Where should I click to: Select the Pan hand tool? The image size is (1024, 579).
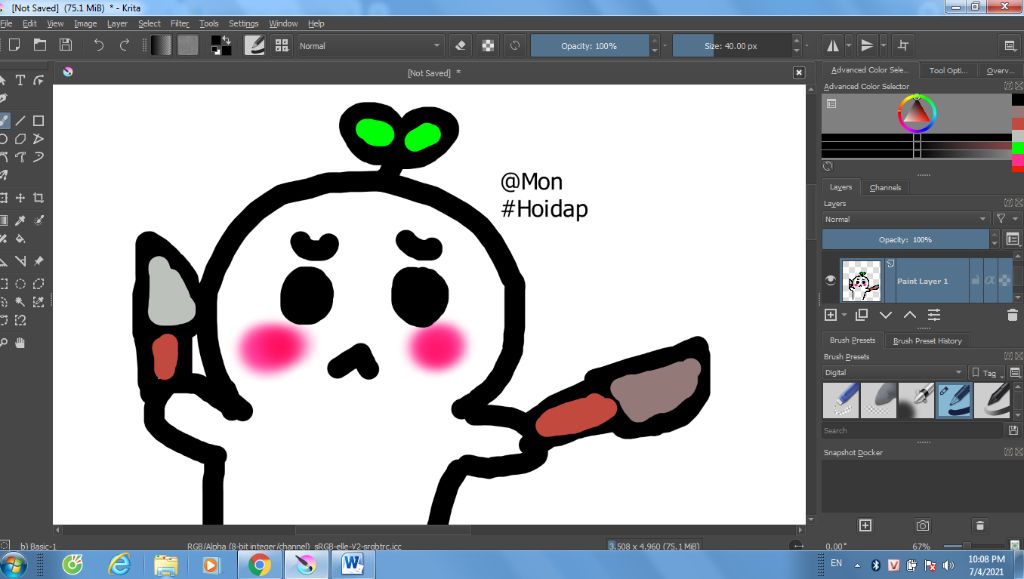pos(20,343)
